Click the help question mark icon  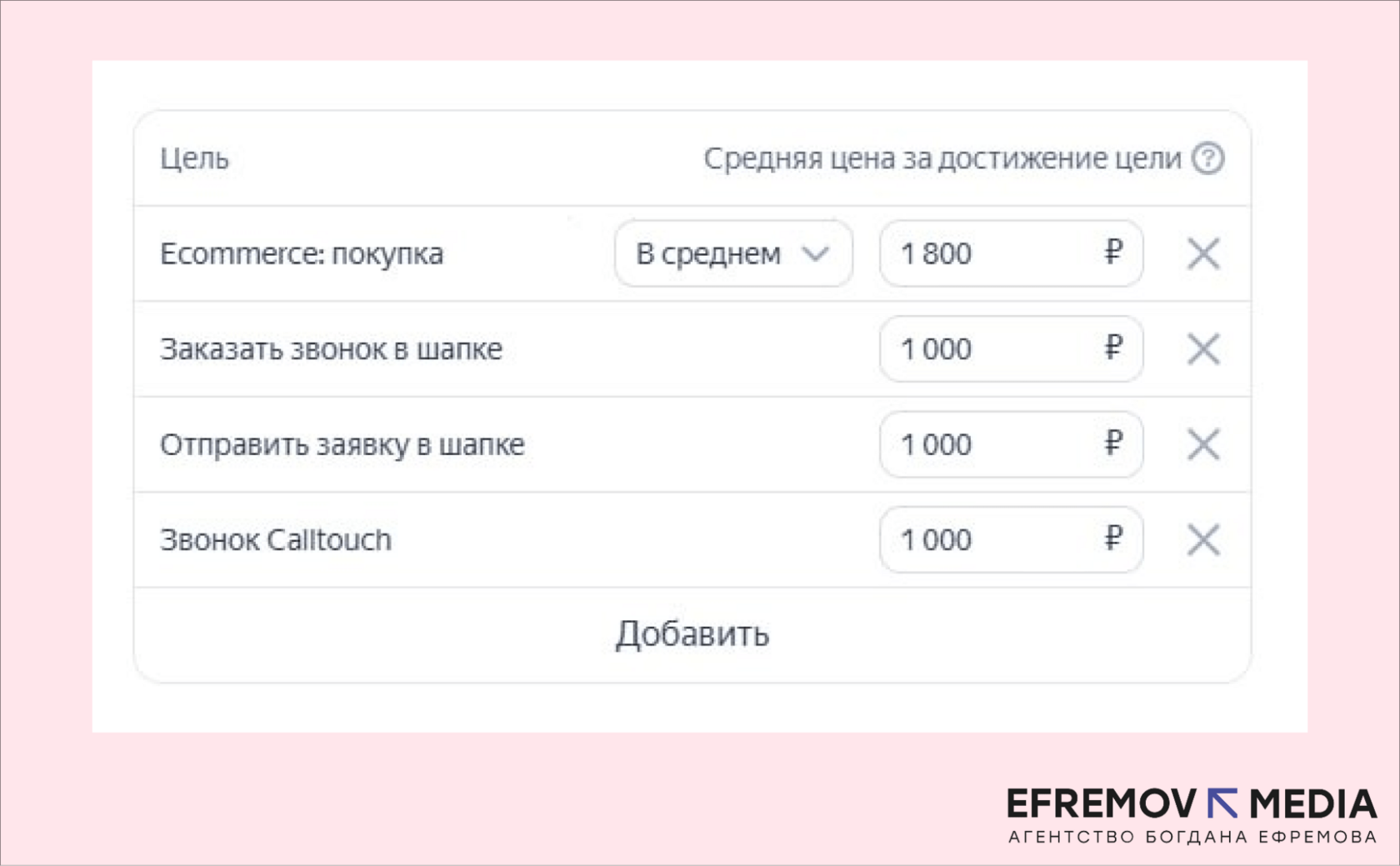(x=1207, y=158)
